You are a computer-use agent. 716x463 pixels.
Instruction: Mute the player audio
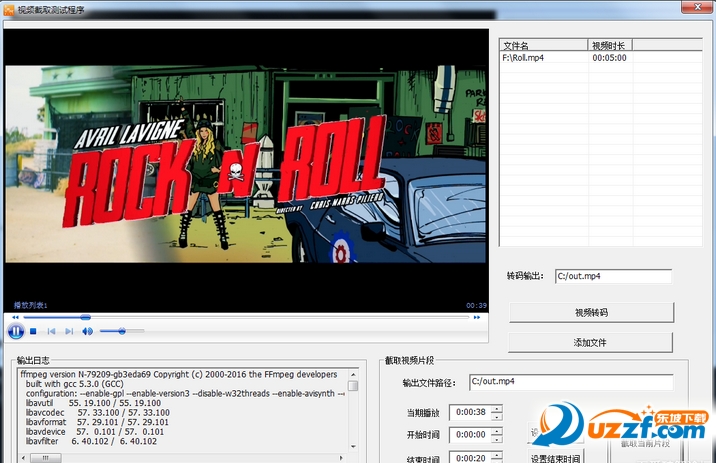point(87,331)
